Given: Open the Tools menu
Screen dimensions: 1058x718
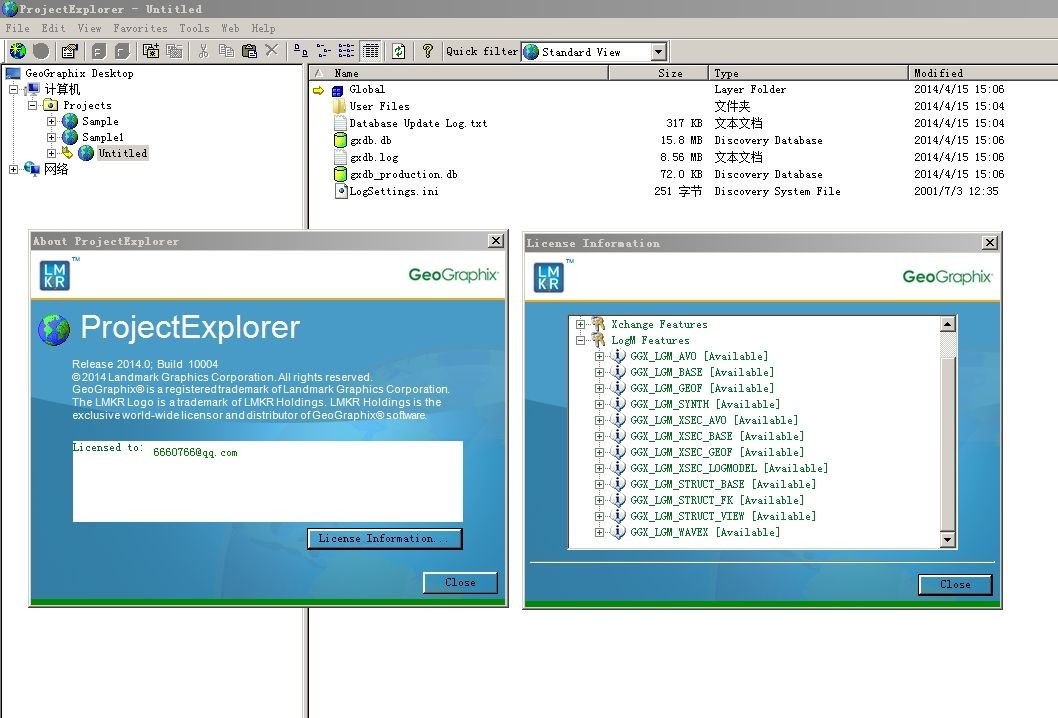Looking at the screenshot, I should click(194, 28).
